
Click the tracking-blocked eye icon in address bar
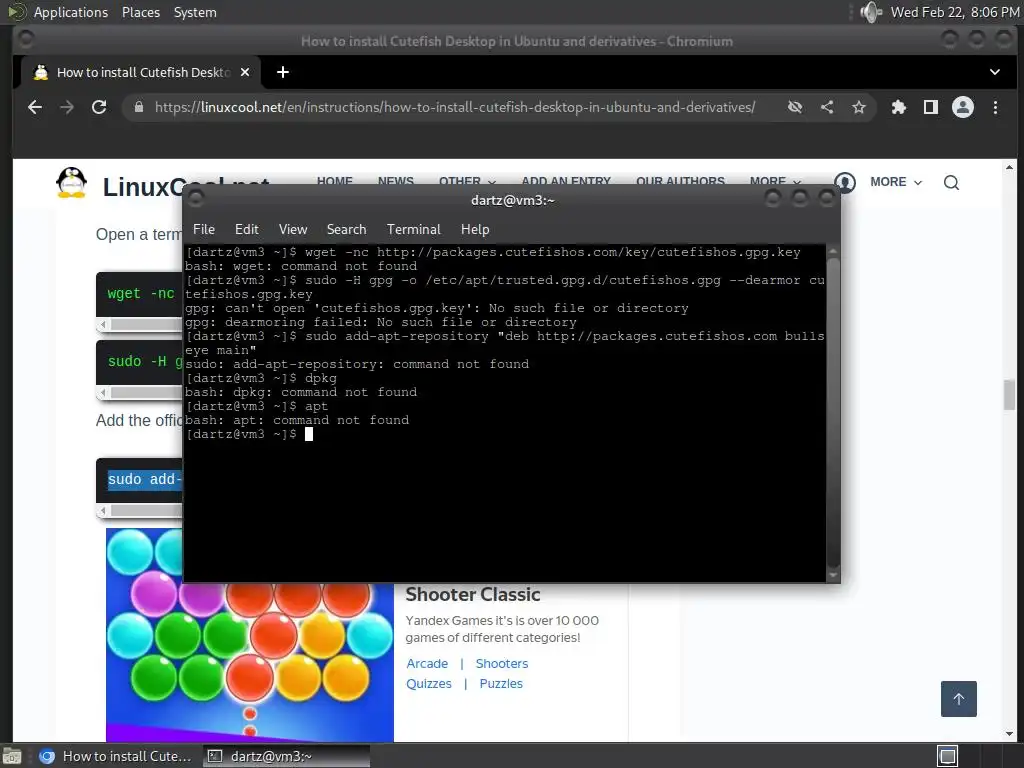795,107
